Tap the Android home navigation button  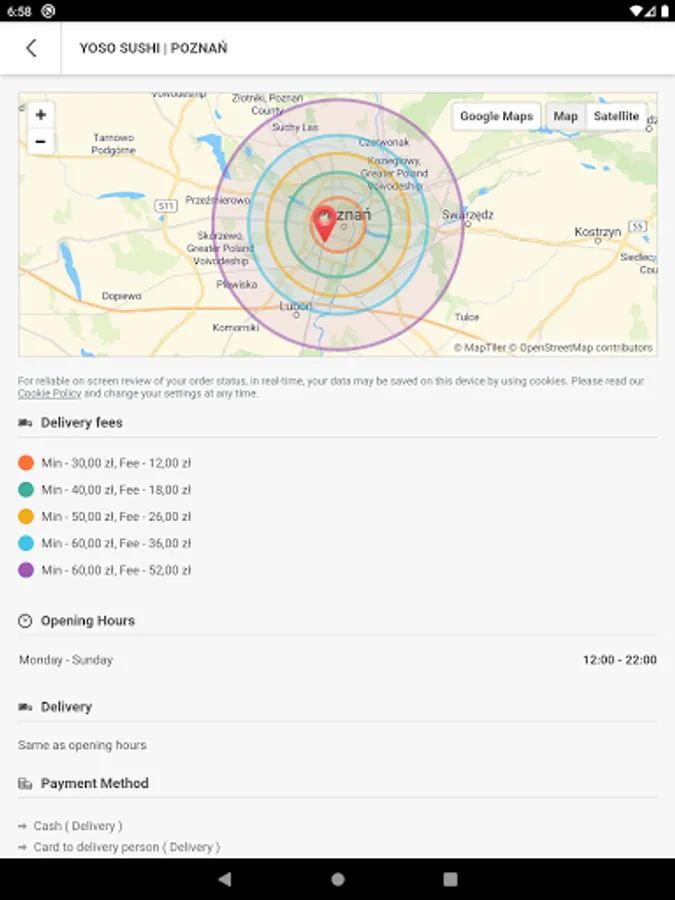338,879
